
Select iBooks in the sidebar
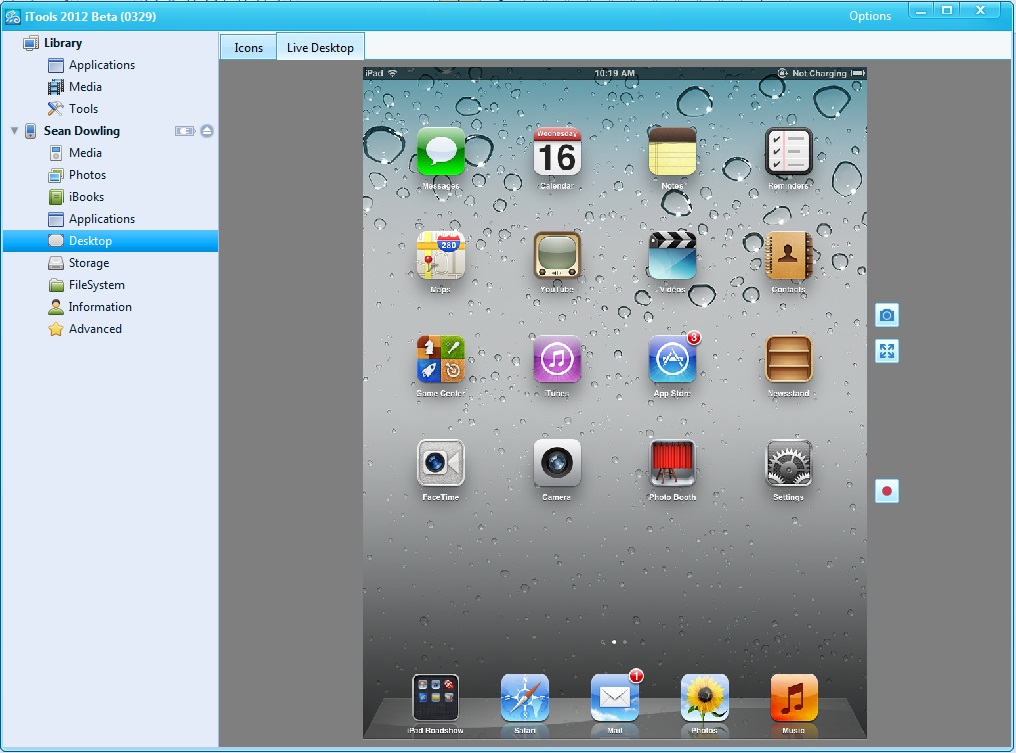click(x=86, y=197)
